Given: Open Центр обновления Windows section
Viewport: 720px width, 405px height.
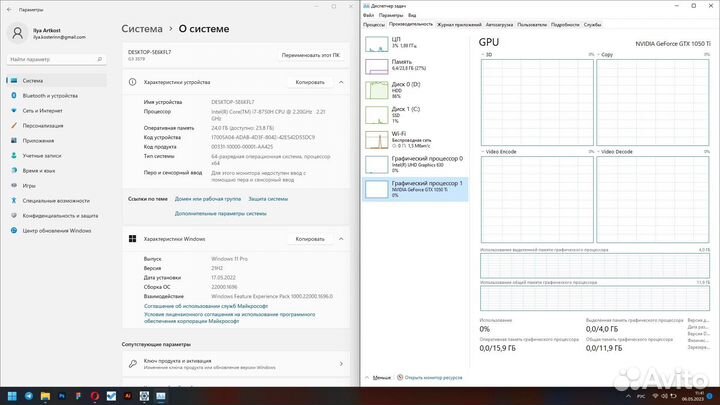Looking at the screenshot, I should click(56, 231).
